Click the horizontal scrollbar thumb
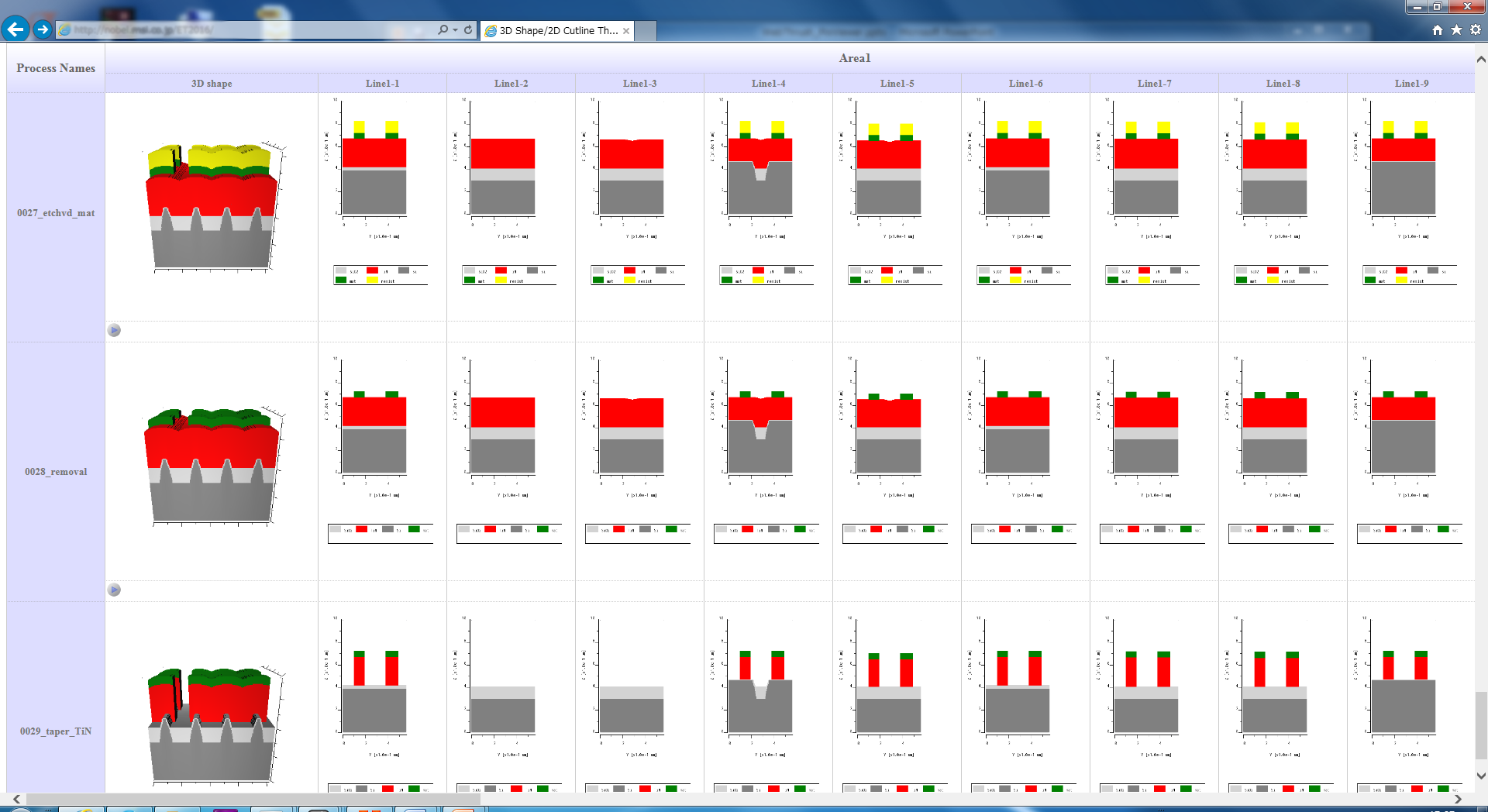The width and height of the screenshot is (1488, 812). (x=253, y=799)
